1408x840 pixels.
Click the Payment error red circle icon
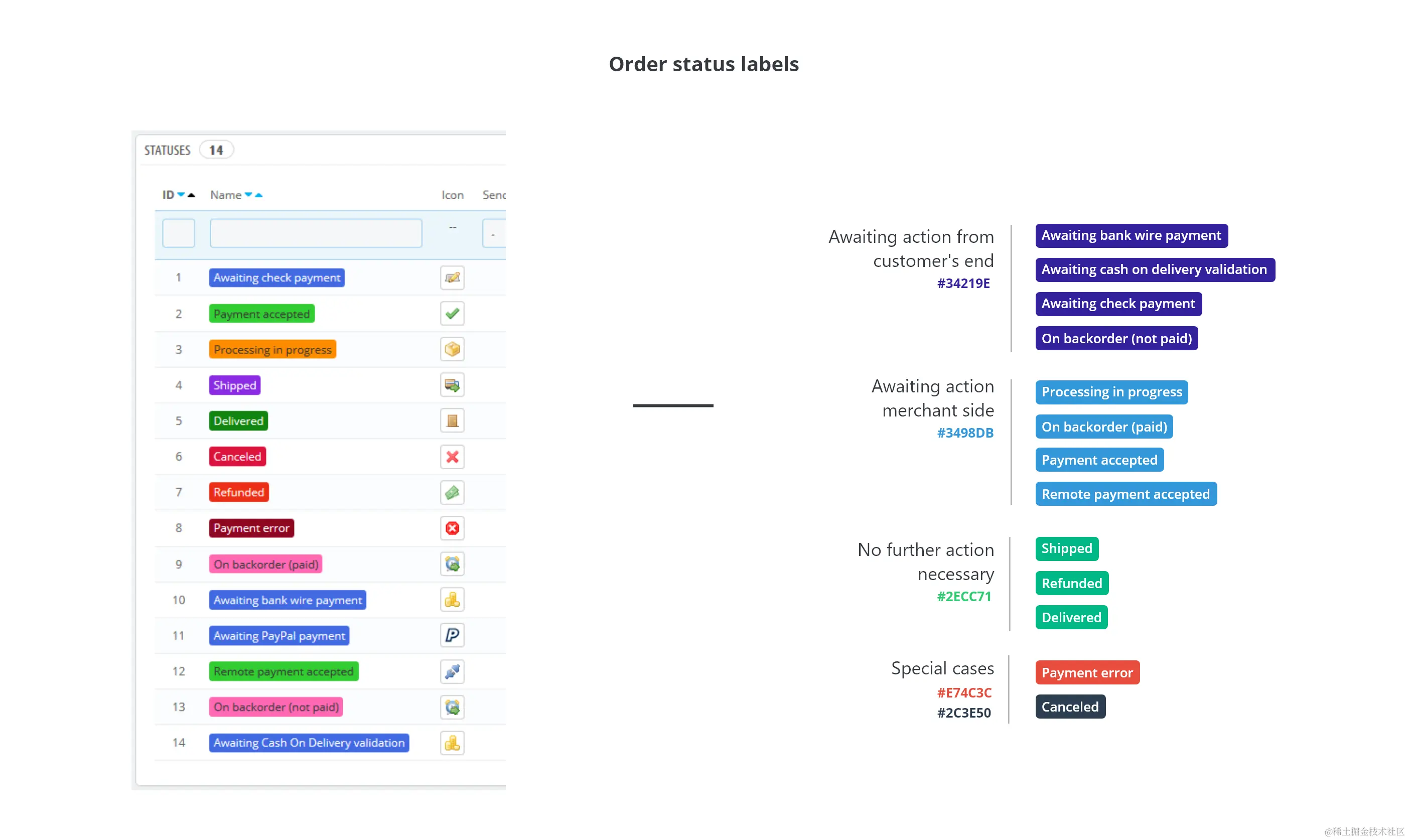tap(452, 528)
